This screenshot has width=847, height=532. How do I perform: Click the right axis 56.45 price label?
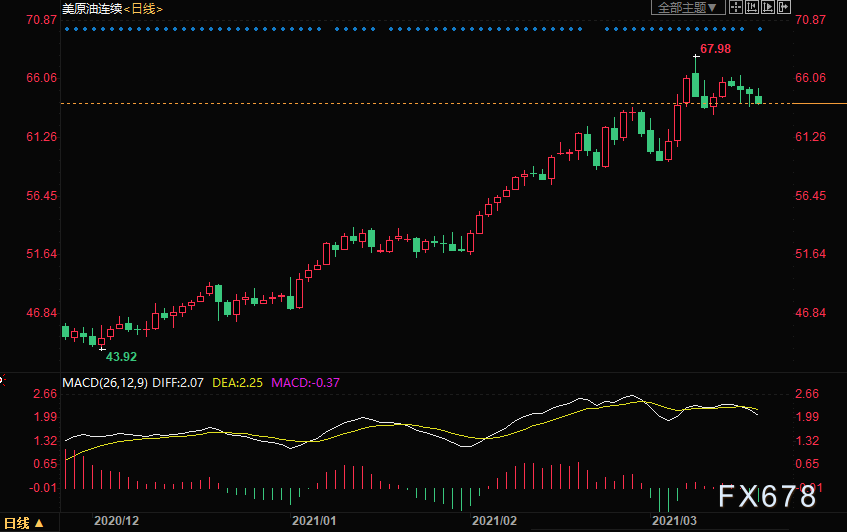(x=810, y=196)
